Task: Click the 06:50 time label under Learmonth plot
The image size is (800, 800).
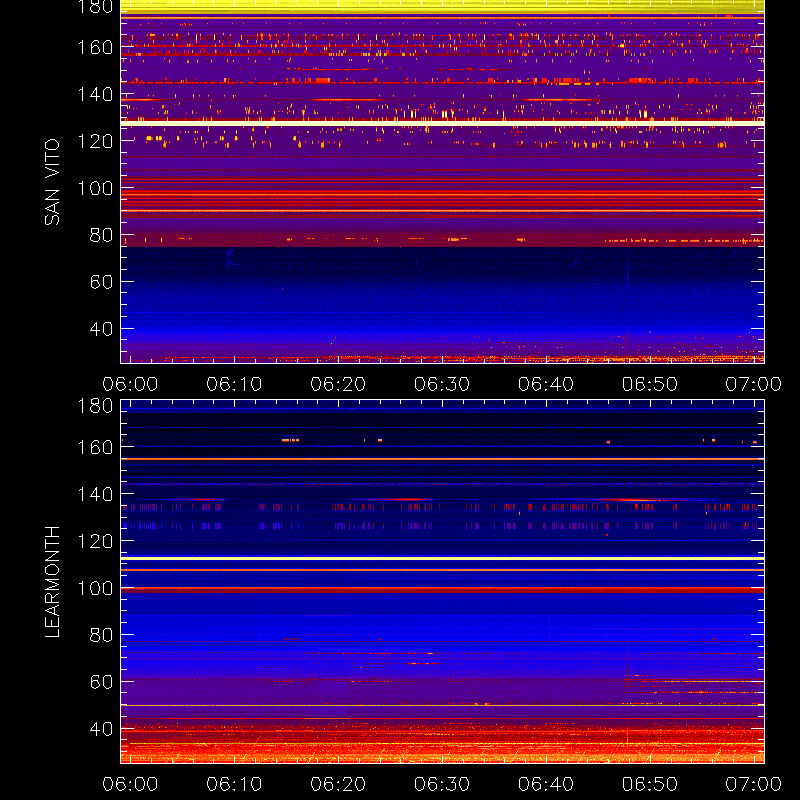Action: point(649,784)
